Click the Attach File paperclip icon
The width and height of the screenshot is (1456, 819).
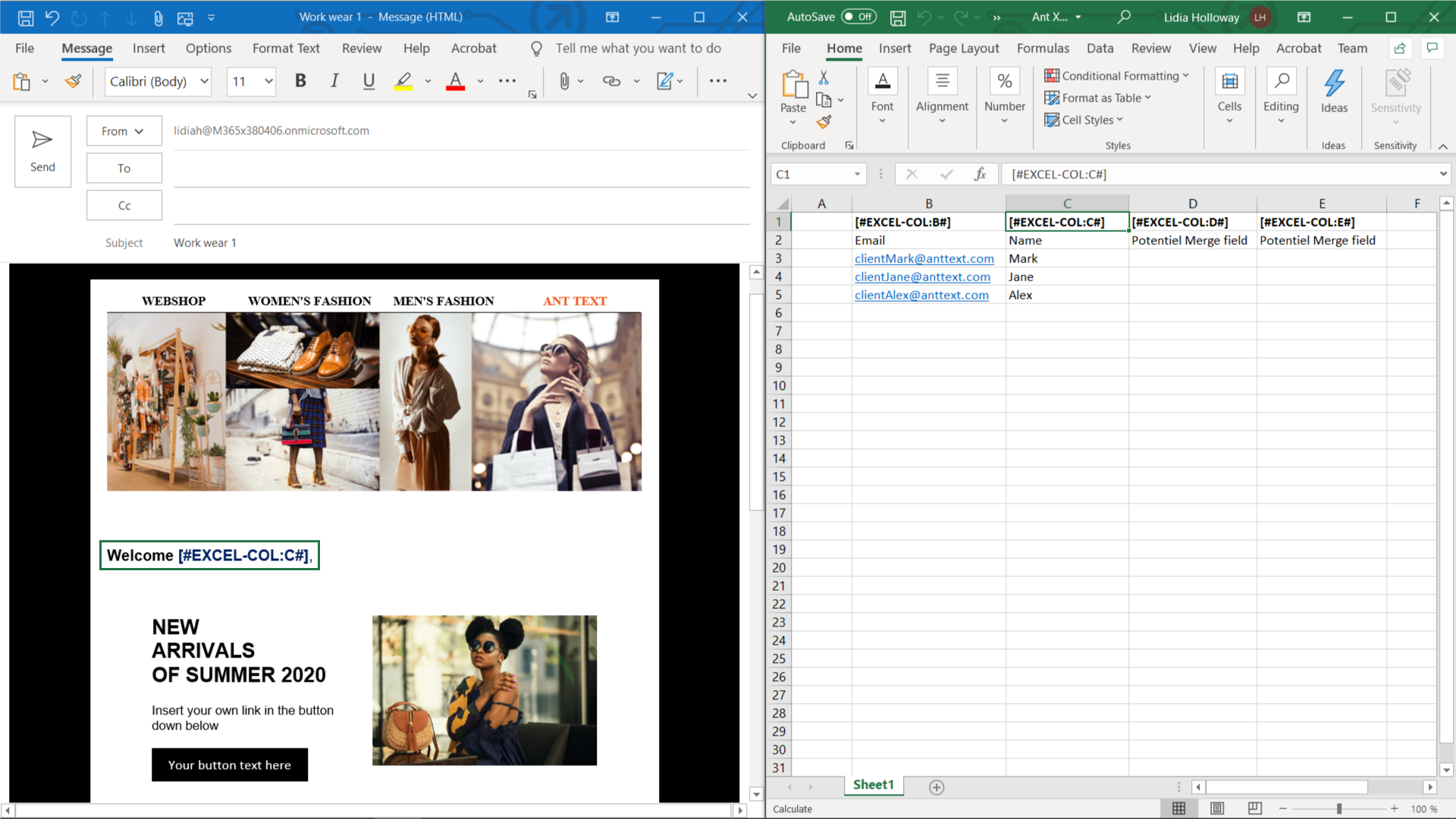click(563, 80)
